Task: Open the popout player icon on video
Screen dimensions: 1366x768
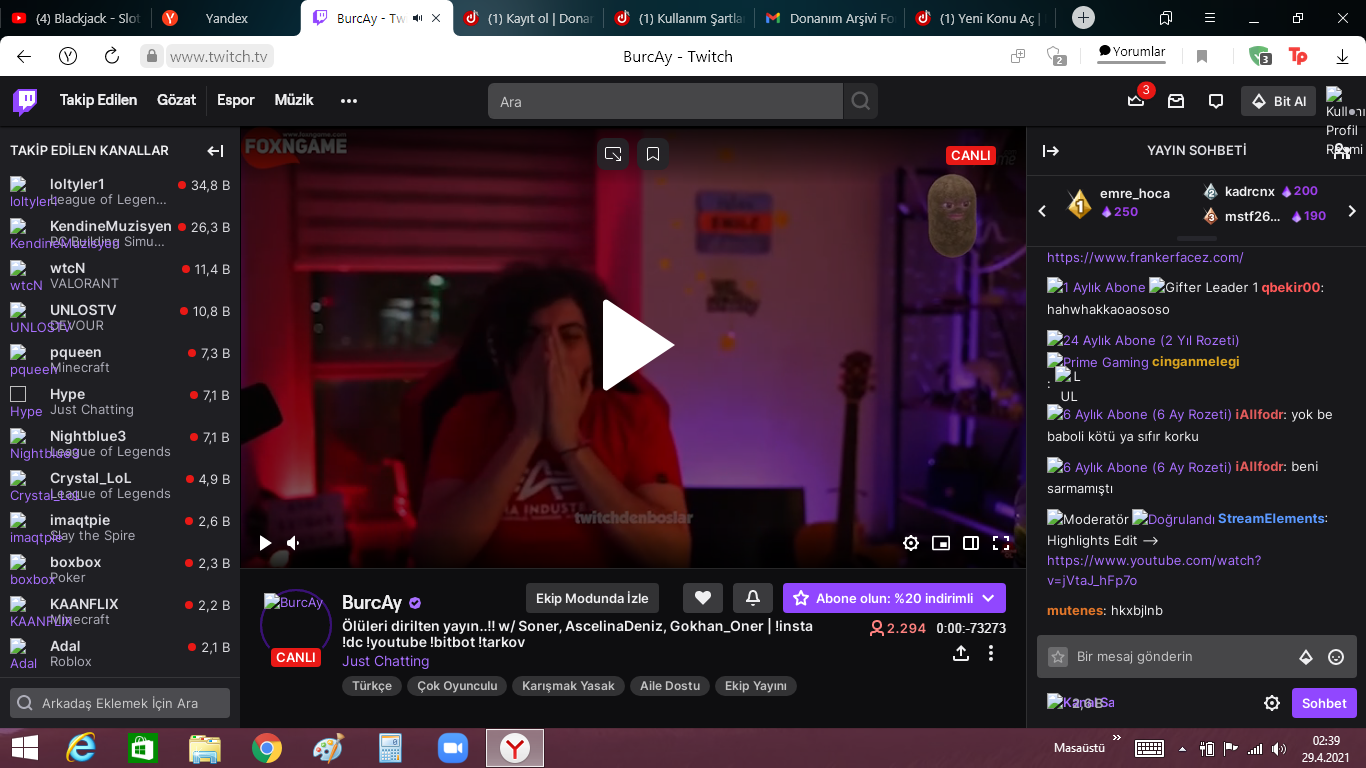Action: [x=614, y=154]
